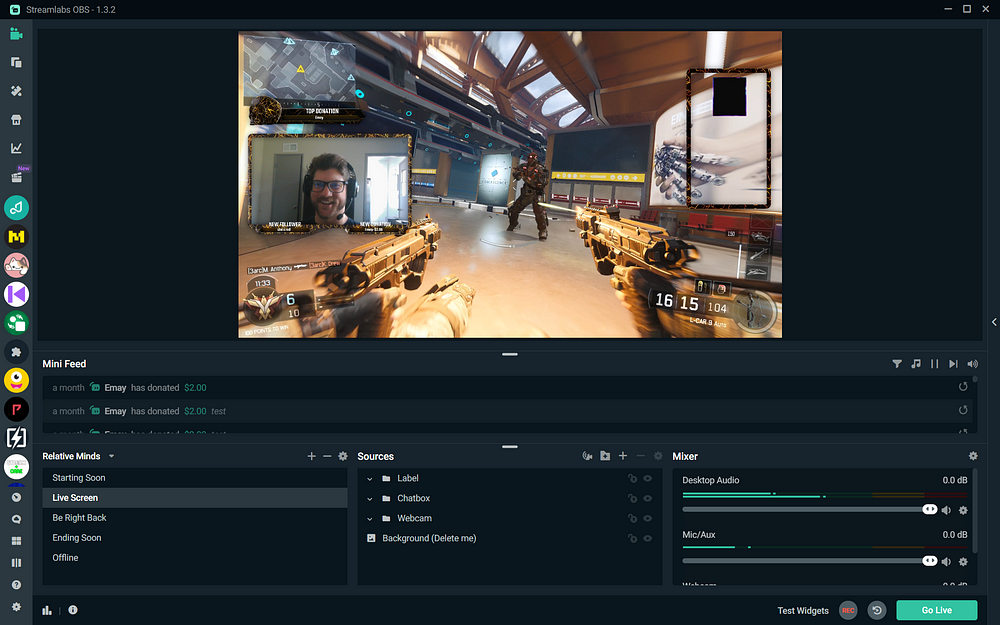Open the Themes wand icon in sidebar
This screenshot has width=1000, height=625.
pyautogui.click(x=16, y=91)
